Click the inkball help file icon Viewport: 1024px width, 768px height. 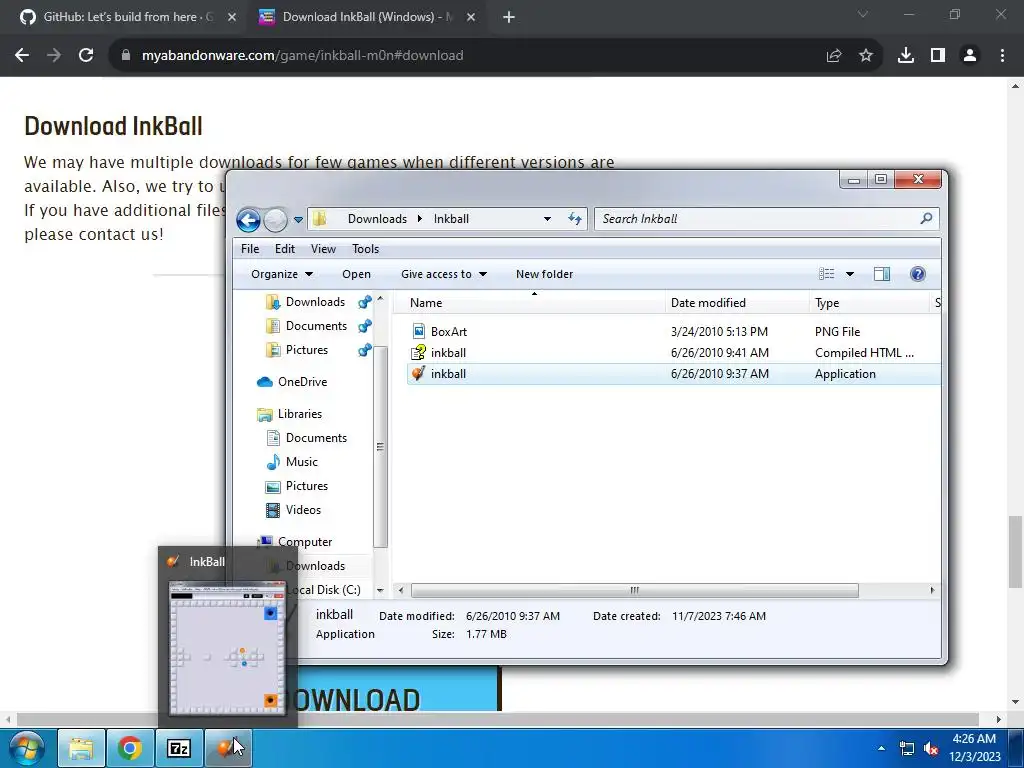[419, 353]
